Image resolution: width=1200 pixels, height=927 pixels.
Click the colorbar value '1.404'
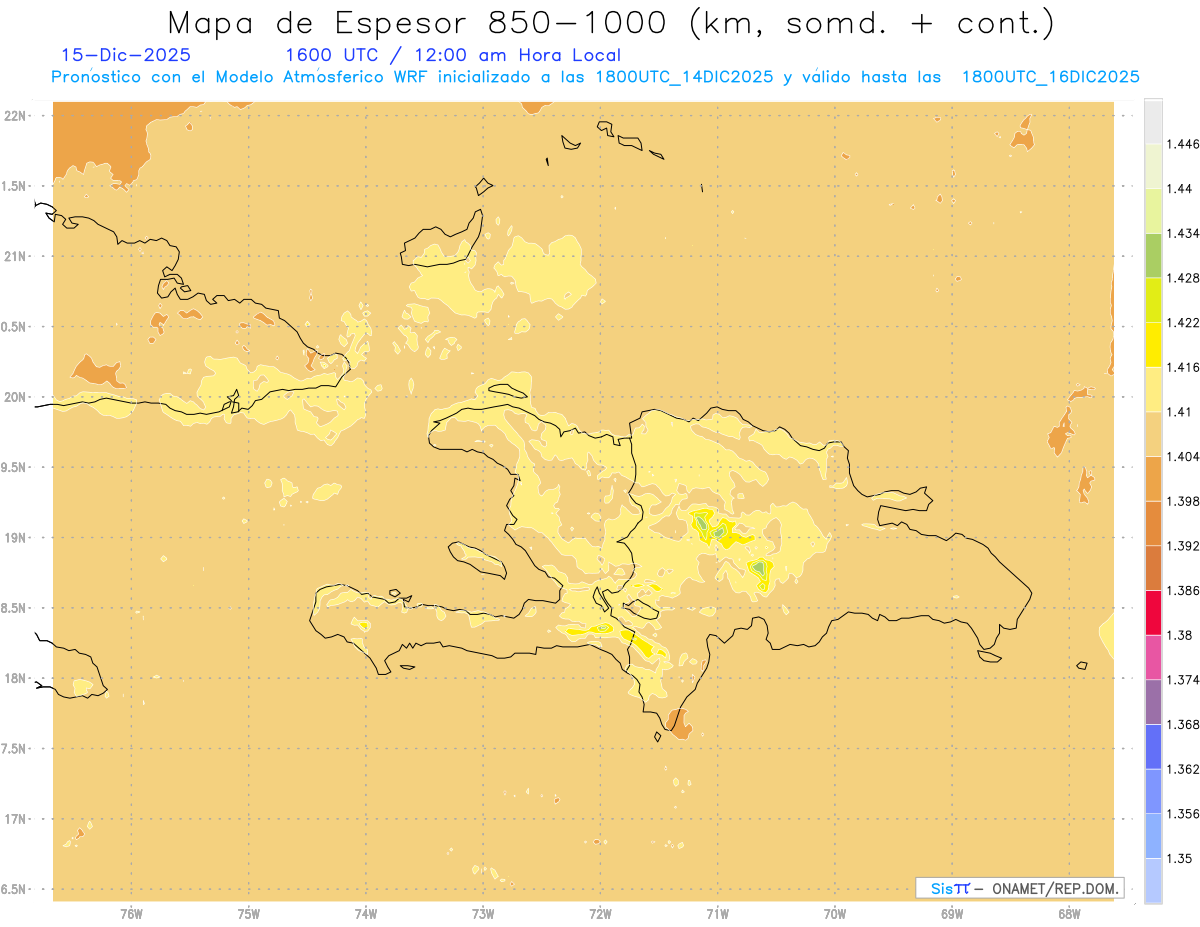[x=1184, y=456]
